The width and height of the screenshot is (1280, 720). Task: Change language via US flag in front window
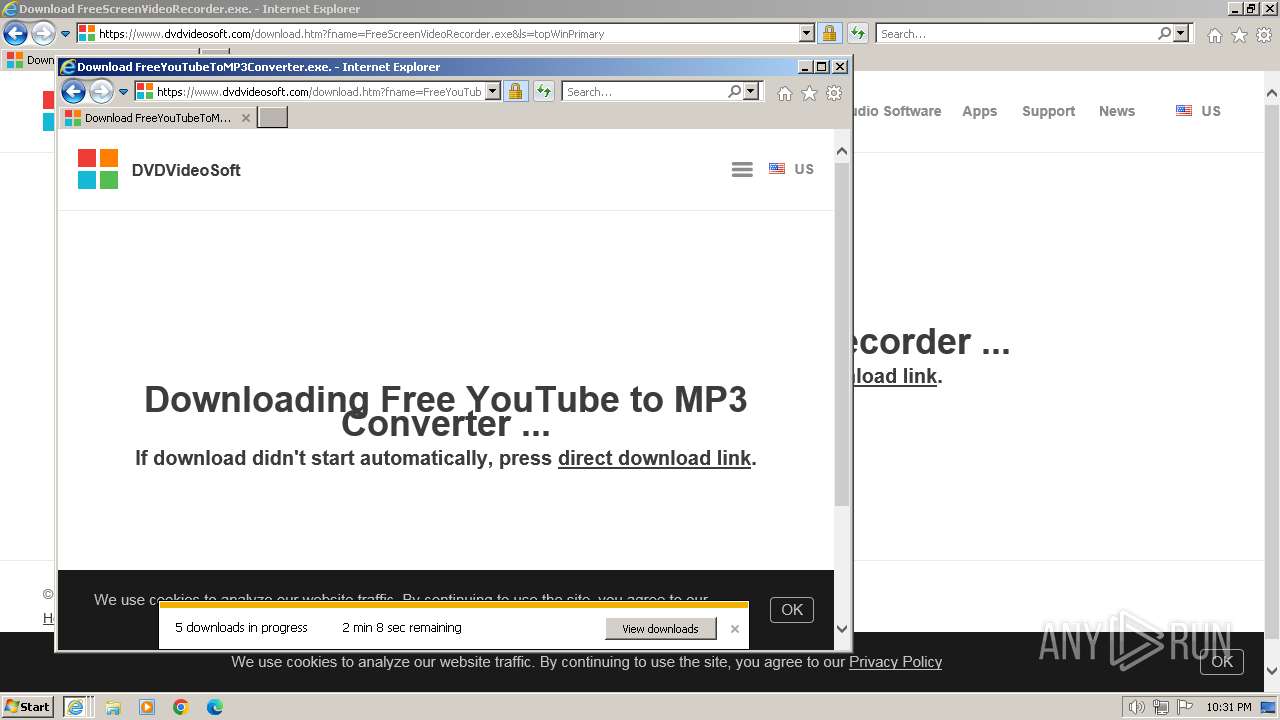click(x=791, y=169)
